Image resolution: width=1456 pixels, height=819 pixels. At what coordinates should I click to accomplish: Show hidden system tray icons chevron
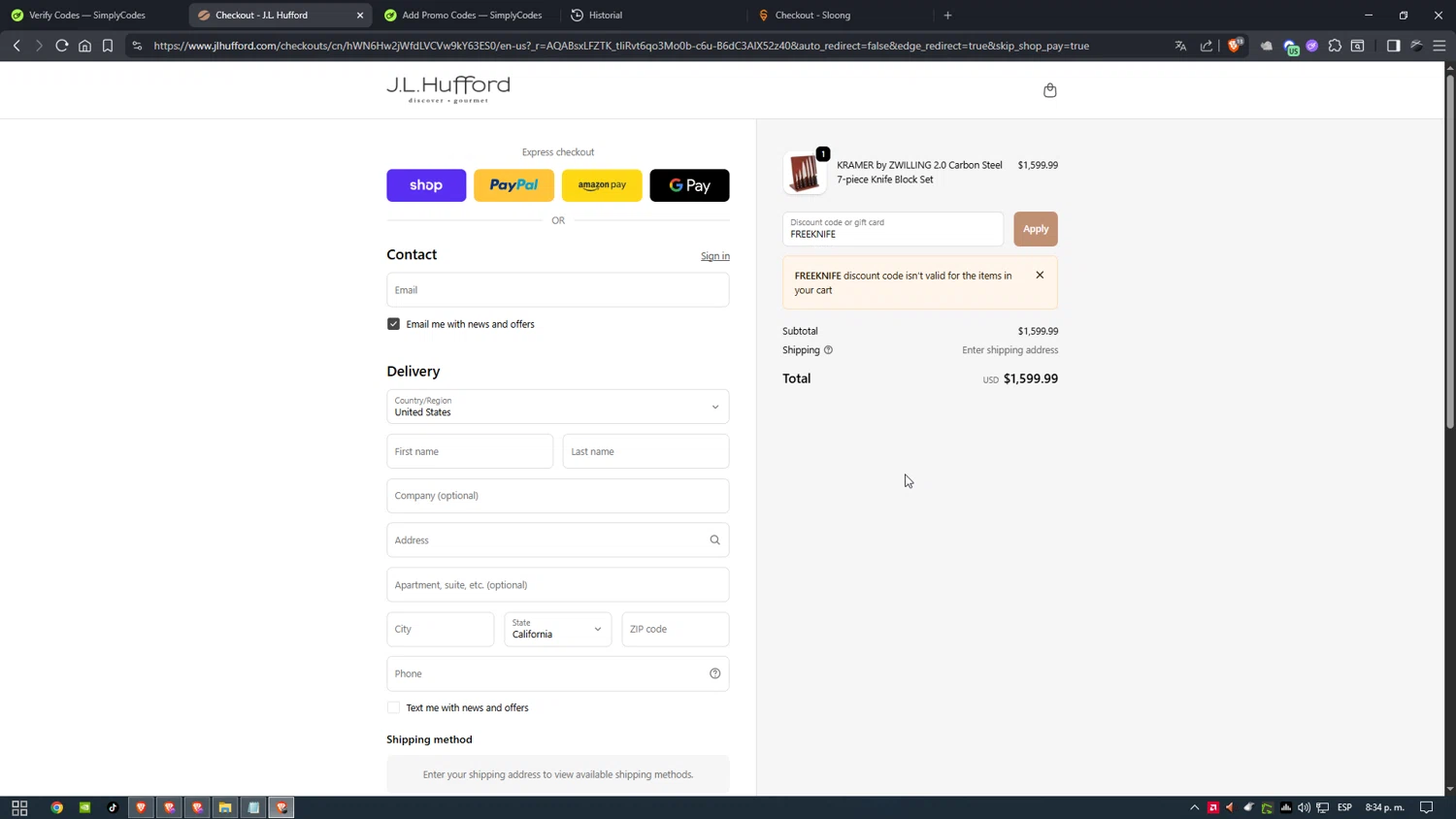1195,807
